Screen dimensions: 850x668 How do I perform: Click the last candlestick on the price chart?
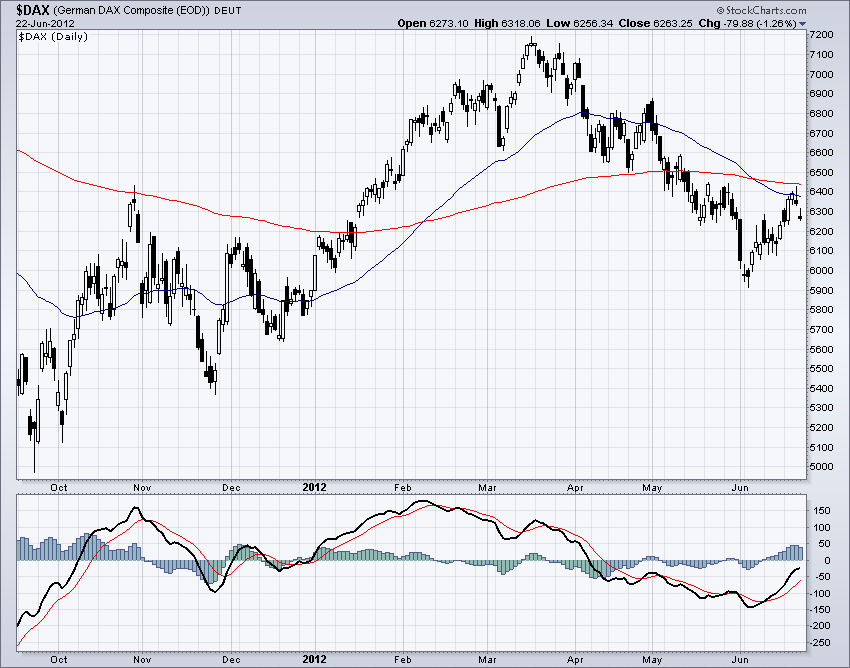(x=800, y=215)
